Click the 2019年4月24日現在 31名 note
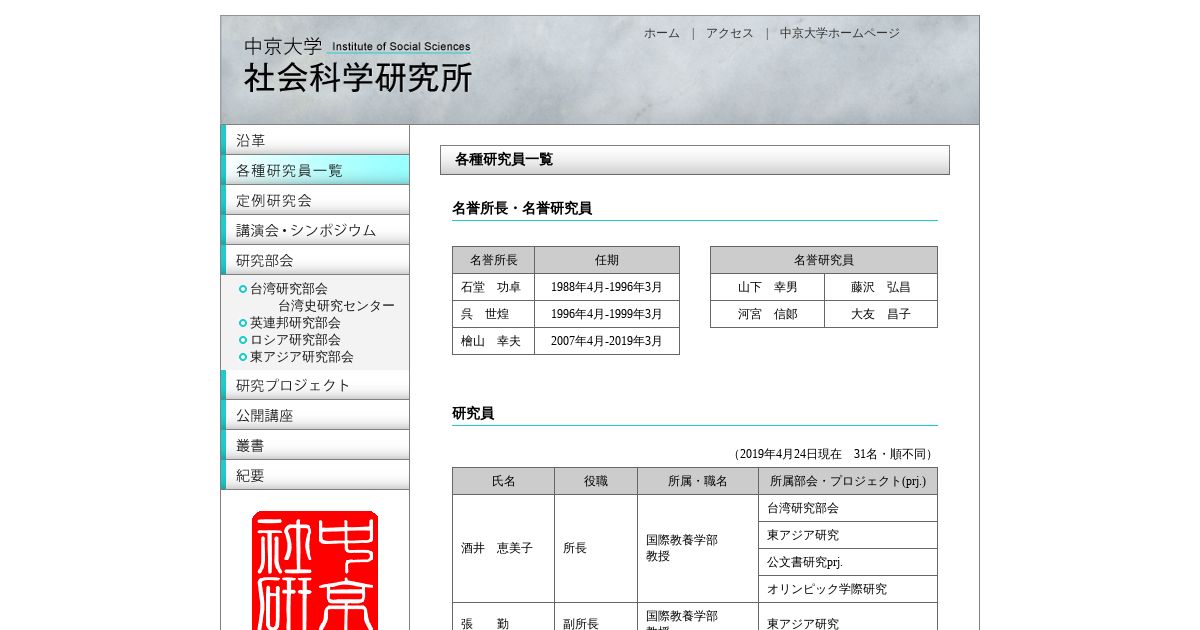Image resolution: width=1200 pixels, height=630 pixels. (x=833, y=454)
